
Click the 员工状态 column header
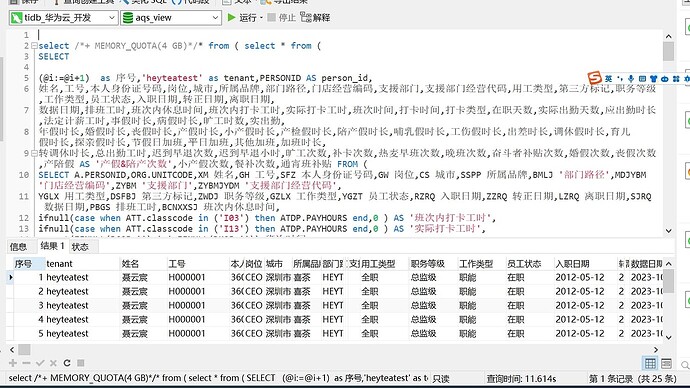530,264
